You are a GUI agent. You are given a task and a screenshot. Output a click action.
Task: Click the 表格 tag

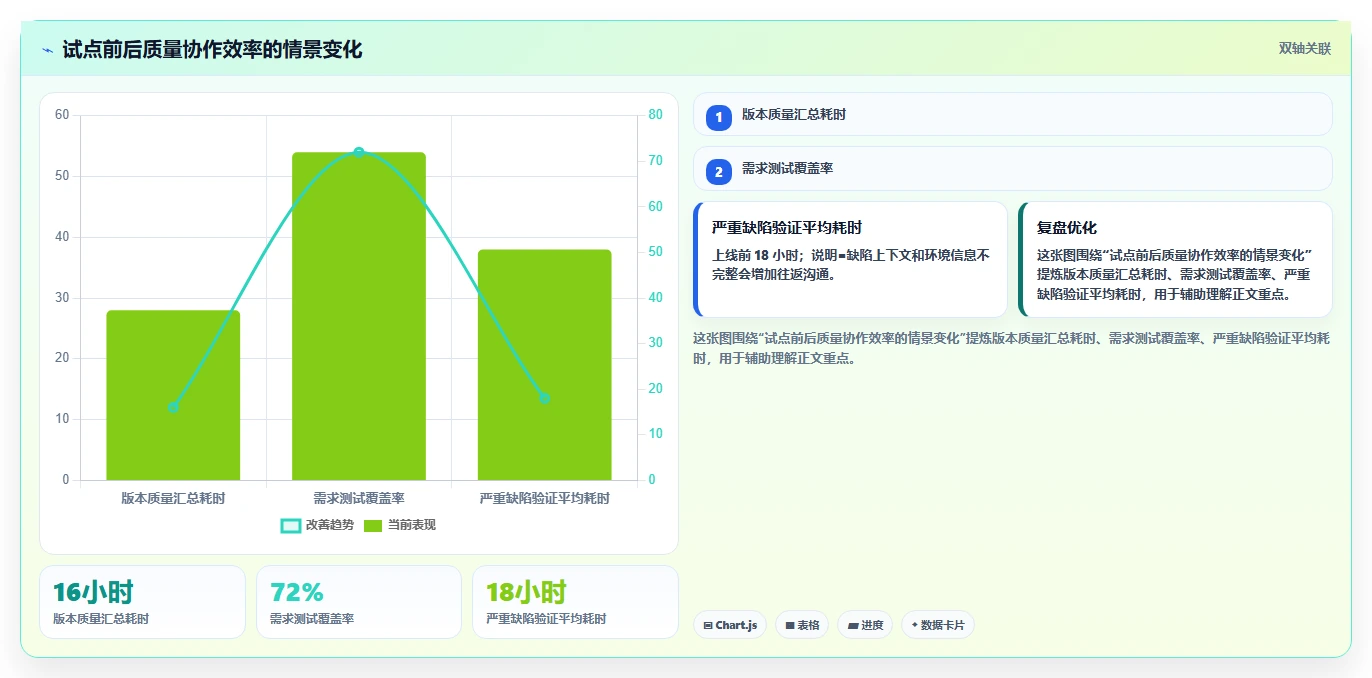point(802,625)
